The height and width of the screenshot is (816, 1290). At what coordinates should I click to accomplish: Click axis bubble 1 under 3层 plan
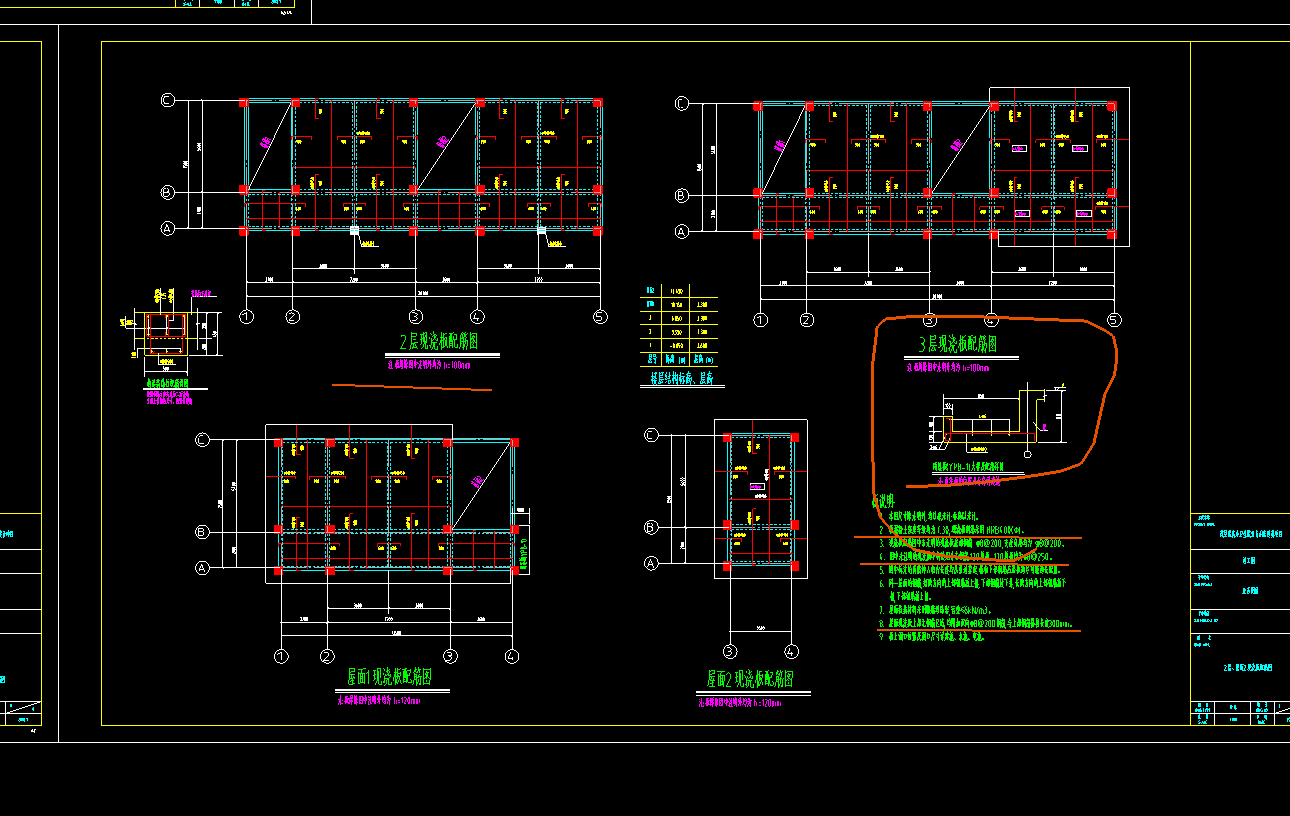pos(760,320)
